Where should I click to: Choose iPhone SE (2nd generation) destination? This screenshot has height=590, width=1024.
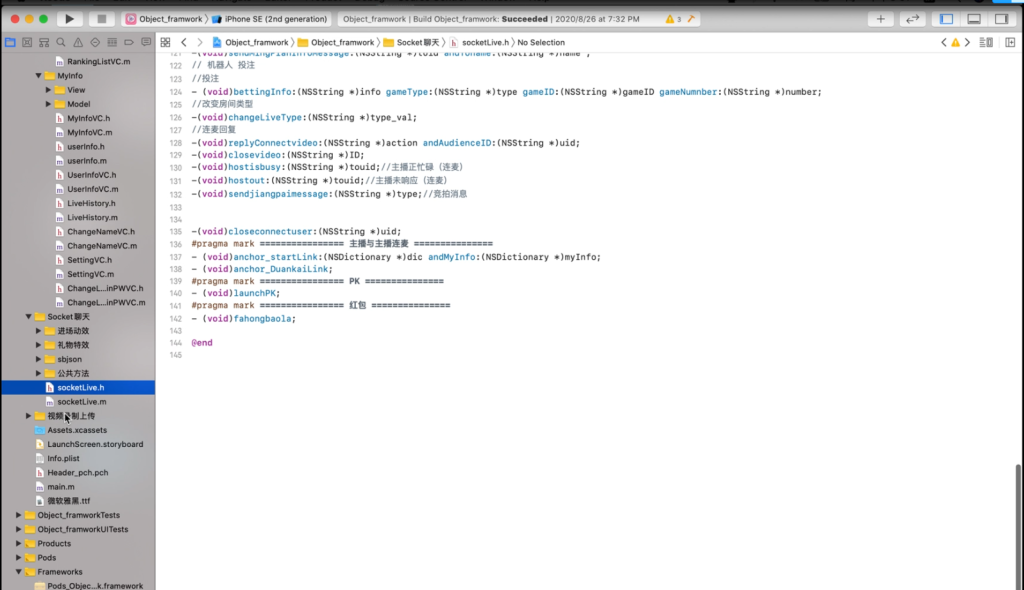point(269,19)
